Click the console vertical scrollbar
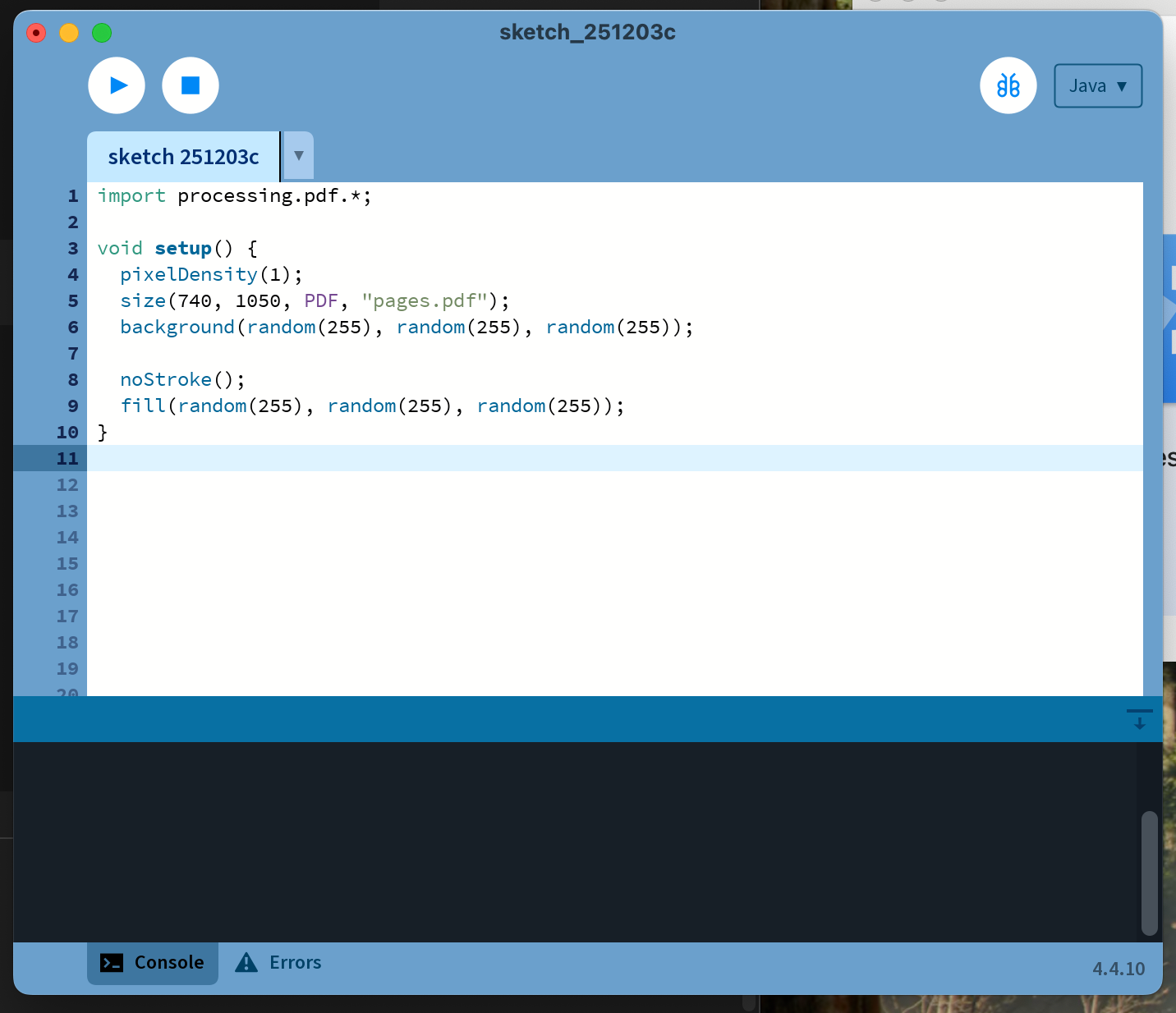This screenshot has width=1176, height=1013. click(x=1149, y=873)
